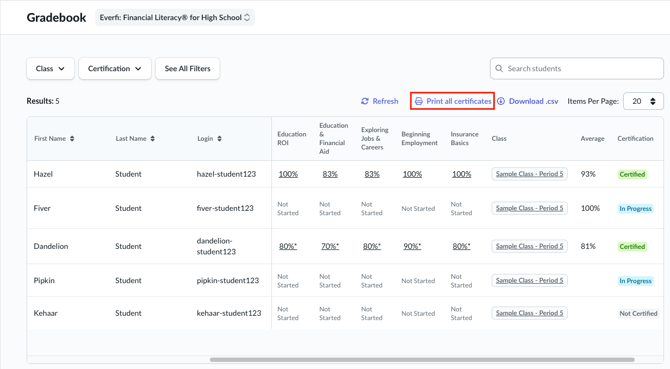Open the course selector Everfi Financial Literacy
Screen dimensions: 670x369
point(175,18)
